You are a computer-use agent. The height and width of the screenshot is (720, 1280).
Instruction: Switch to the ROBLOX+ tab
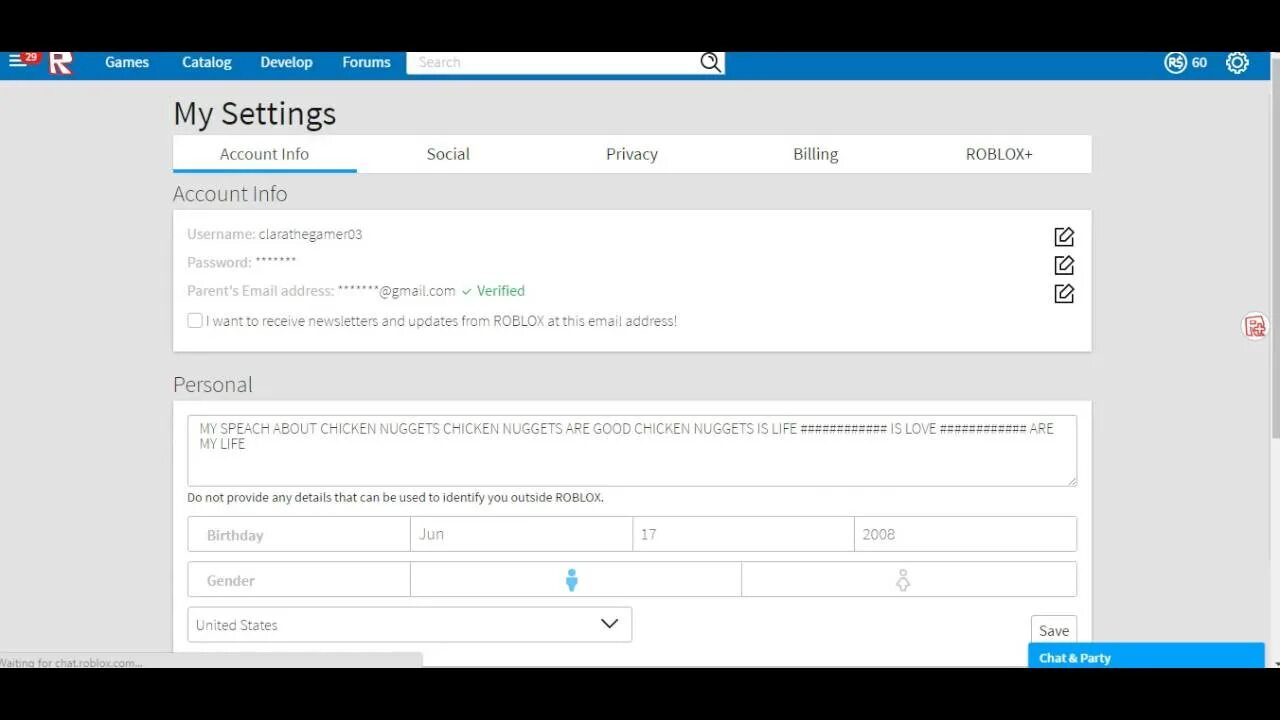999,154
